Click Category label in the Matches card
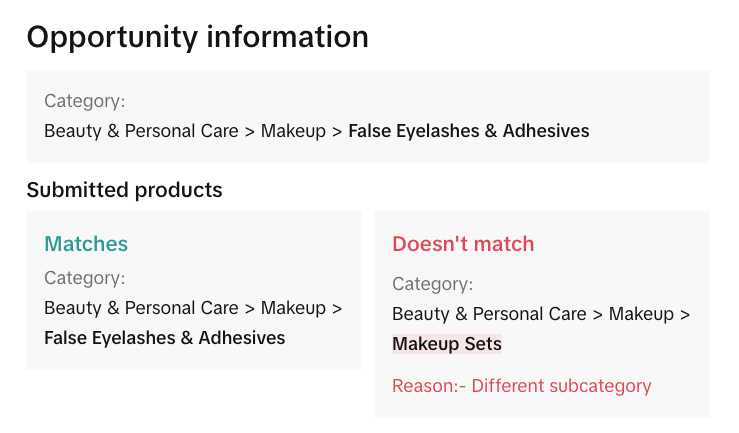This screenshot has height=433, width=739. (85, 278)
